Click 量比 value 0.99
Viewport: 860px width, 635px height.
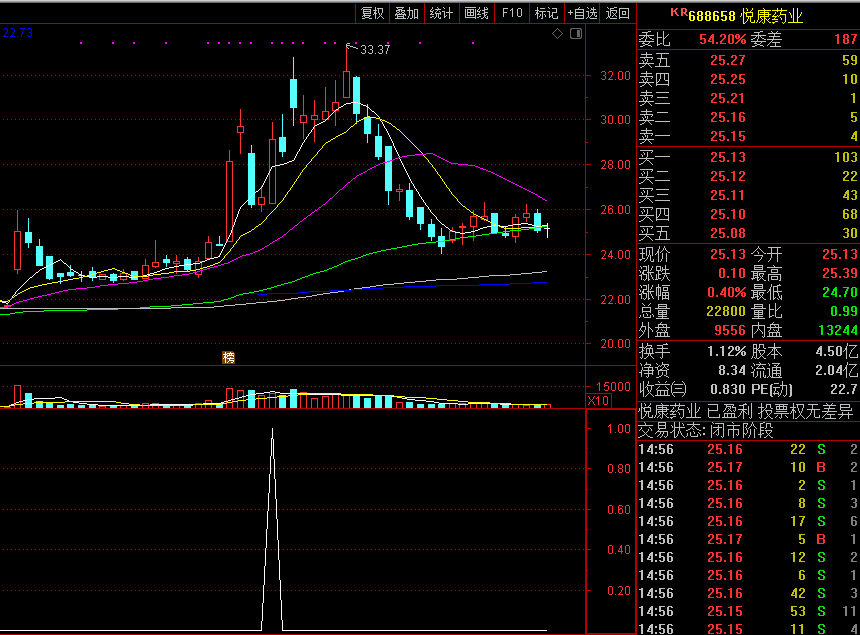click(844, 311)
